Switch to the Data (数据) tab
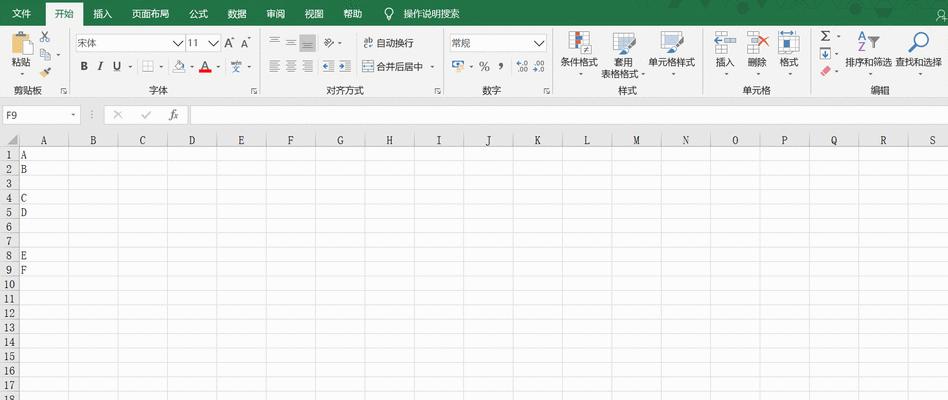The height and width of the screenshot is (400, 948). click(237, 13)
